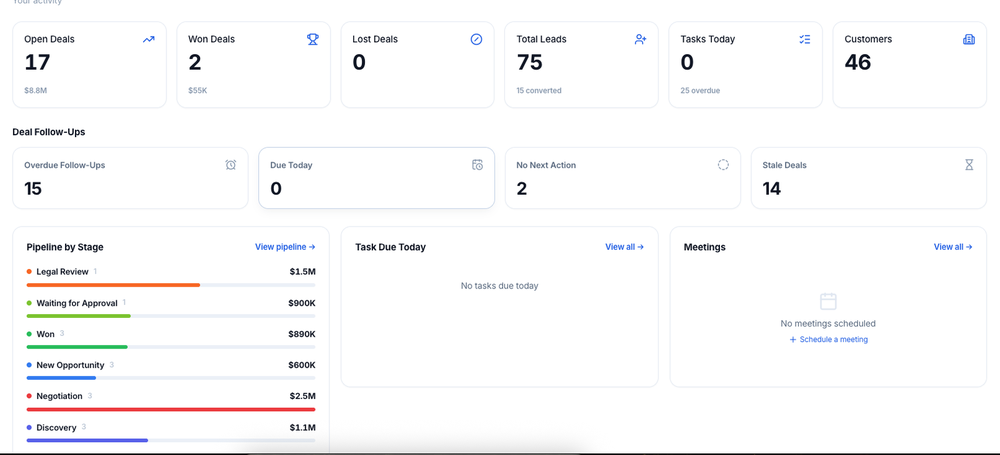This screenshot has width=1000, height=455.
Task: Click the Total Leads add-person icon
Action: 641,39
